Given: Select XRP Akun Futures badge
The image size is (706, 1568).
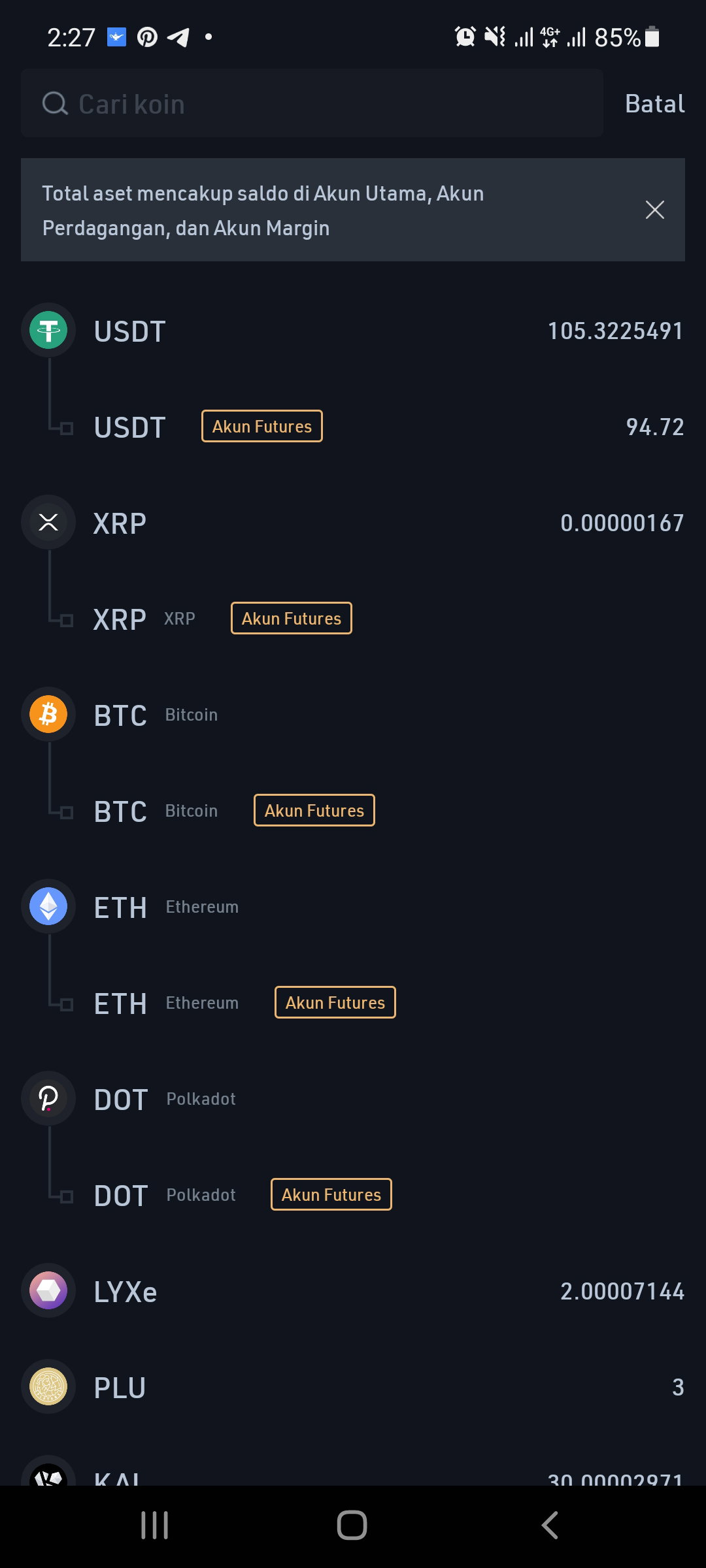Looking at the screenshot, I should click(x=292, y=618).
